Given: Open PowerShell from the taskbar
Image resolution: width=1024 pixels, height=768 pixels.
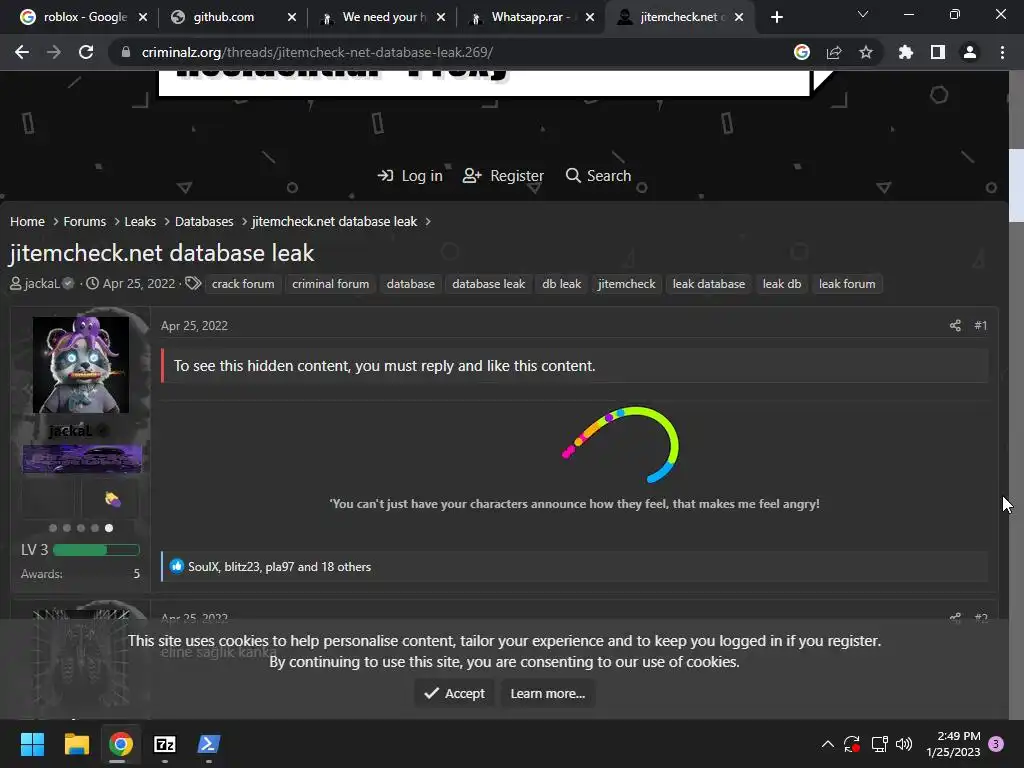Looking at the screenshot, I should (x=209, y=744).
